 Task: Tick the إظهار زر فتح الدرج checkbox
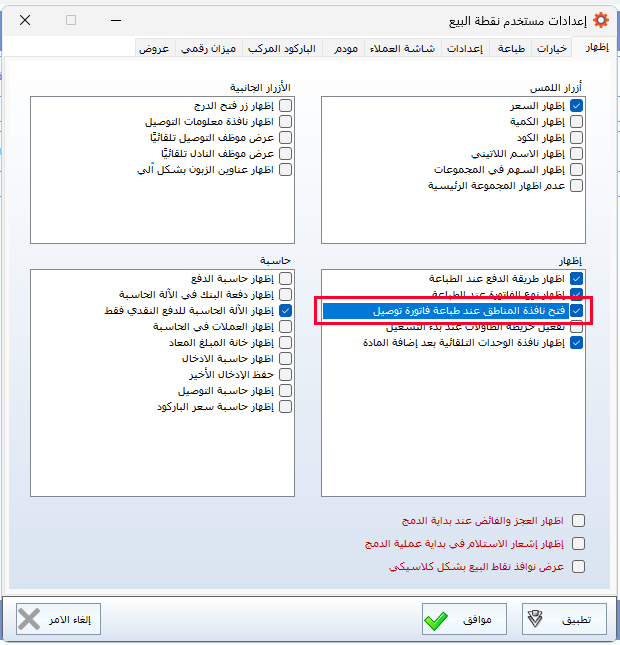(x=285, y=105)
